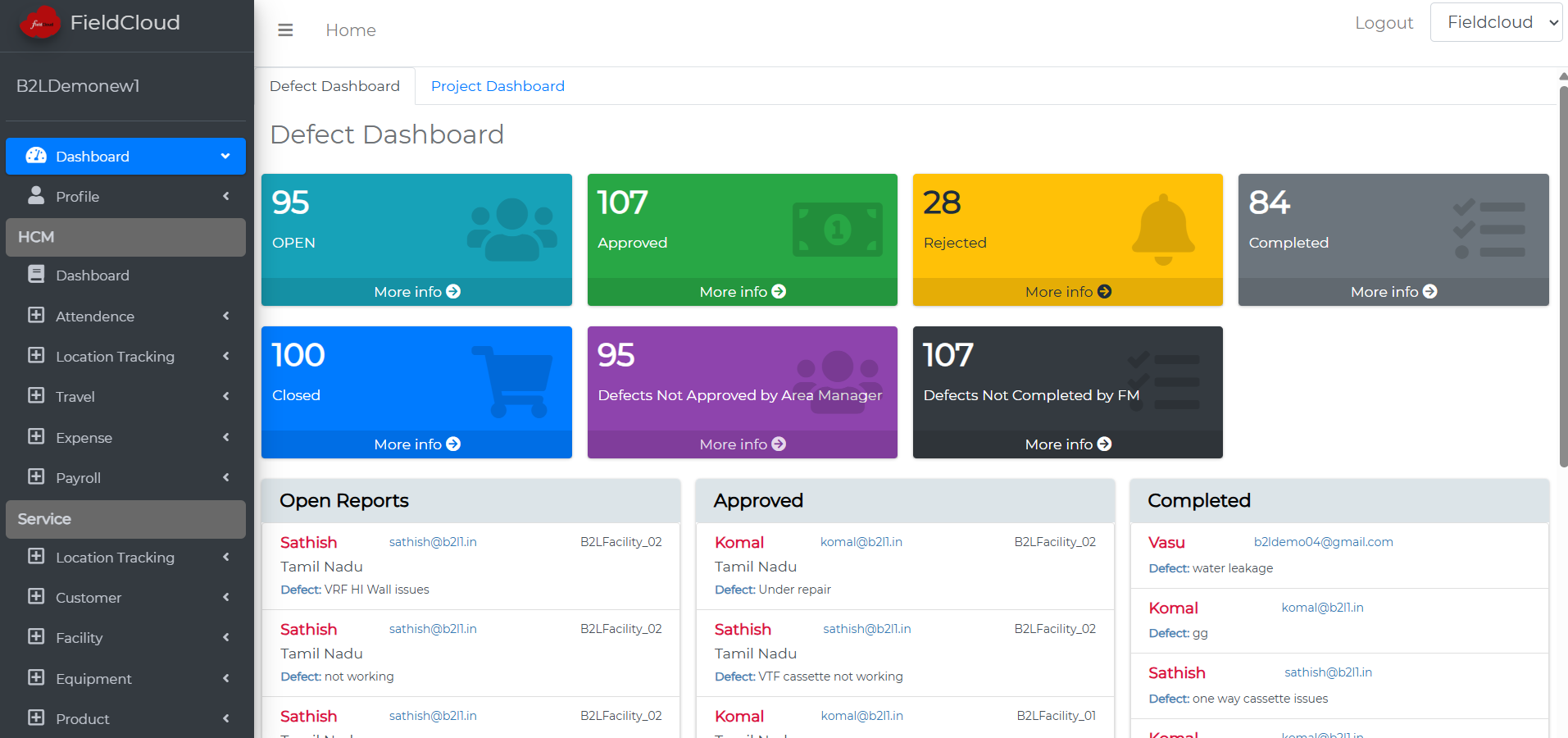Select the Defect Dashboard tab
The height and width of the screenshot is (738, 1568).
(334, 86)
